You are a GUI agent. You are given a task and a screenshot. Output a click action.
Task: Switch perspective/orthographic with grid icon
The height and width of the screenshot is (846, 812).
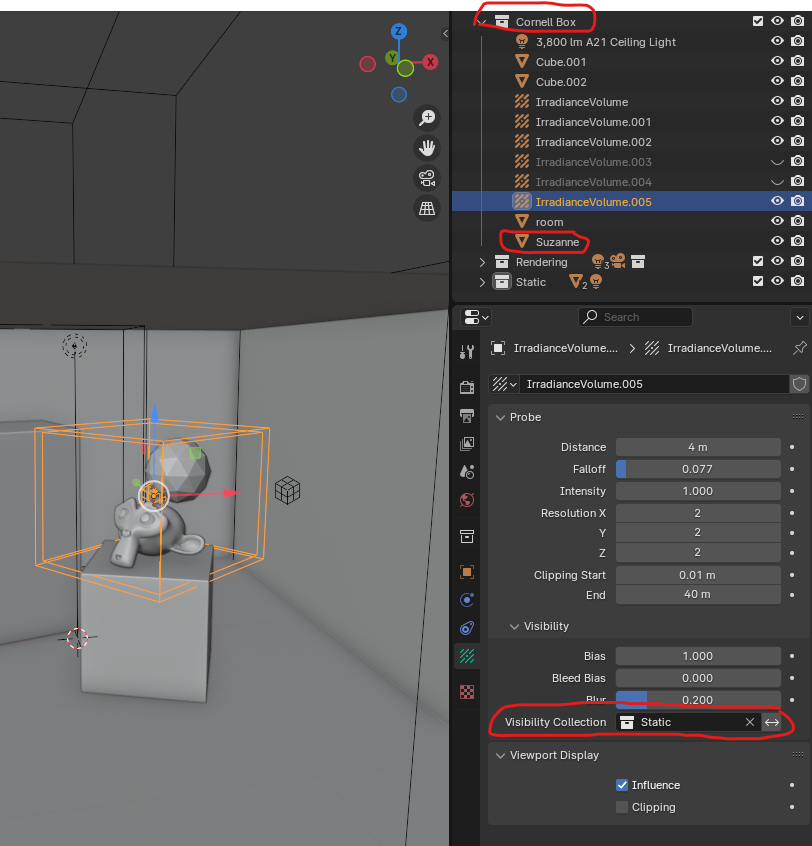[427, 208]
